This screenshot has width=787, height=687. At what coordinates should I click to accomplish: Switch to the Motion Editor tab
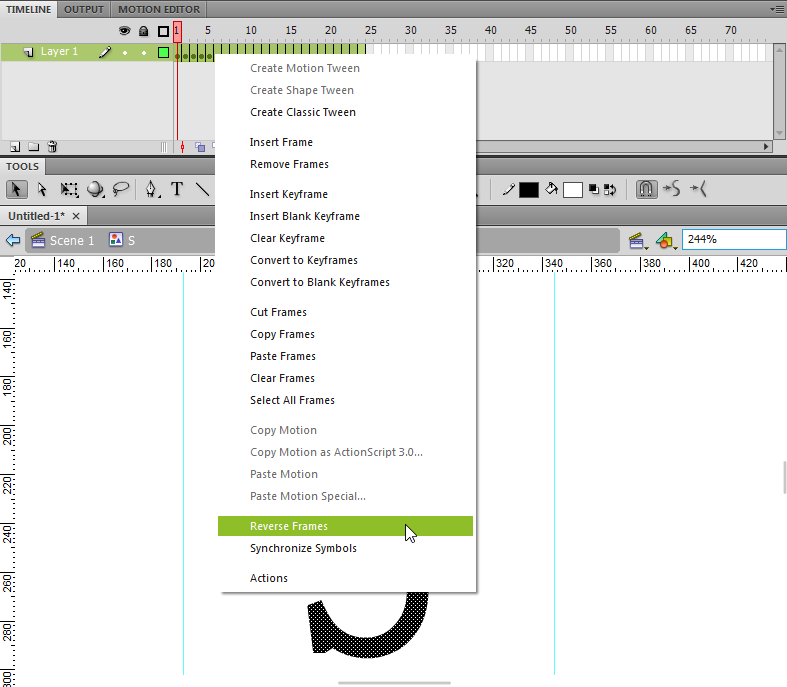click(159, 9)
